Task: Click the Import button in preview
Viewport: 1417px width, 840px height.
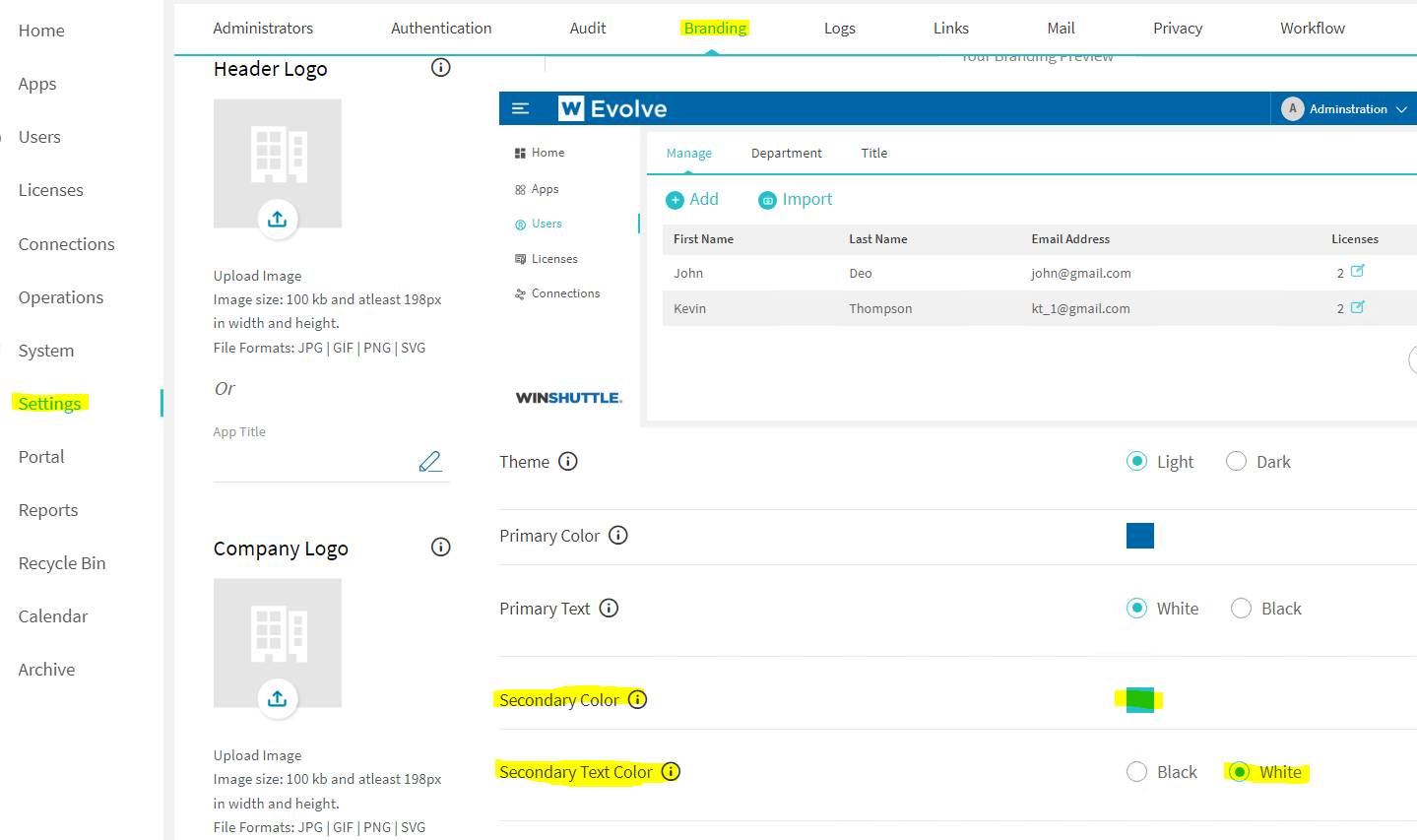Action: (796, 200)
